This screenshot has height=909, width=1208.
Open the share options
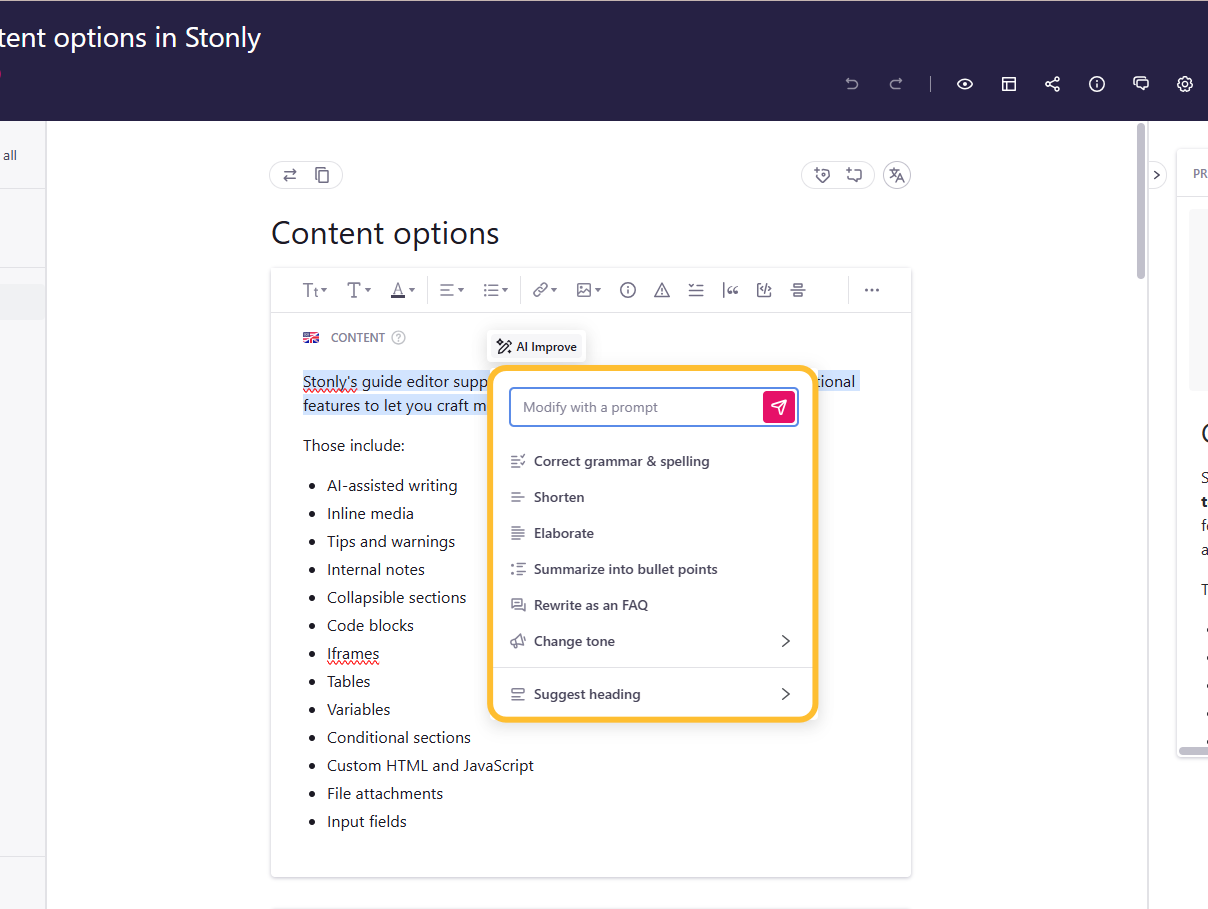1052,84
